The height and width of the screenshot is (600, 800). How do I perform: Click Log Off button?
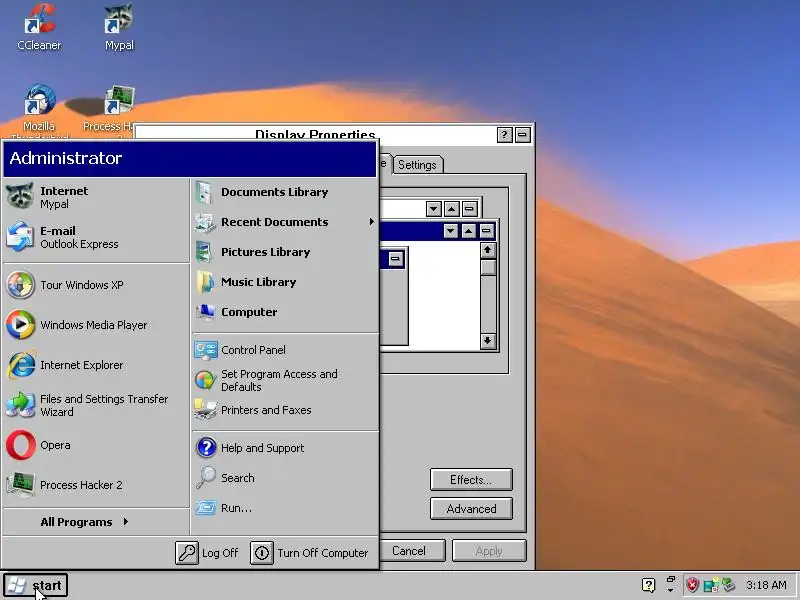click(x=207, y=553)
